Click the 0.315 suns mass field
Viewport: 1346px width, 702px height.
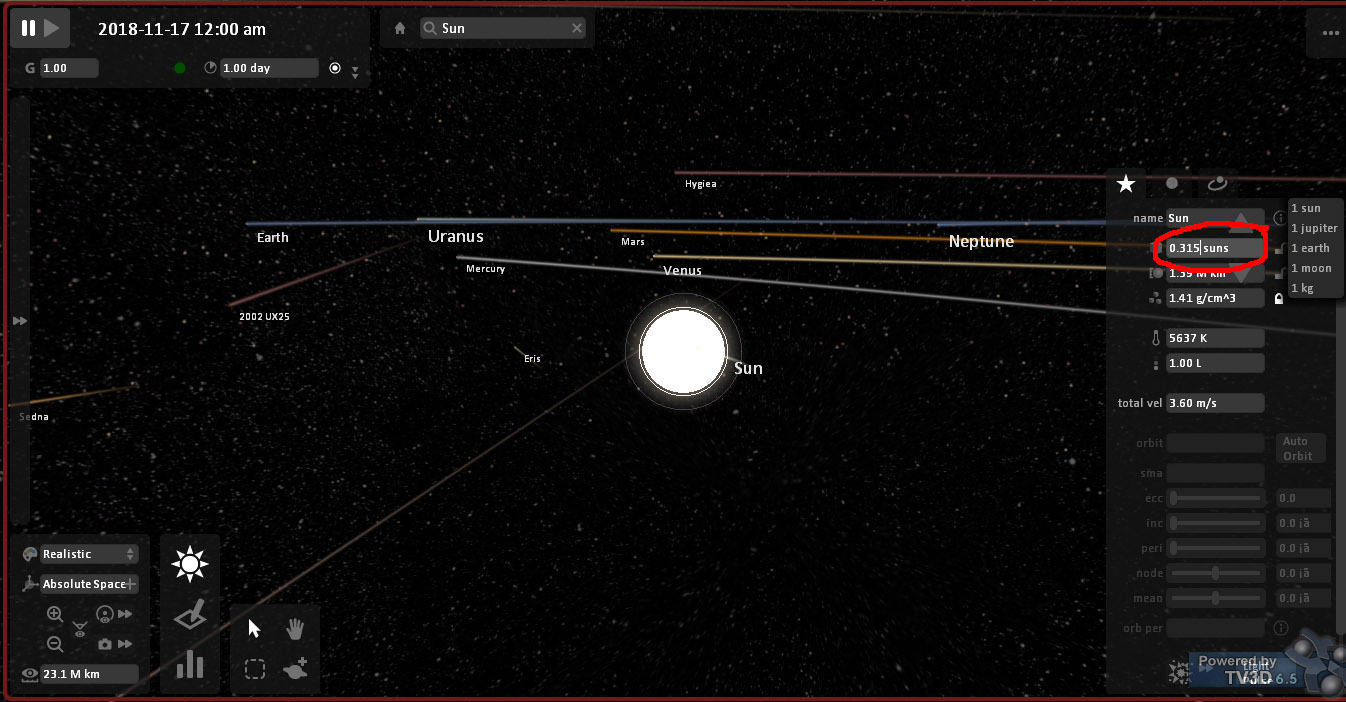click(1215, 248)
